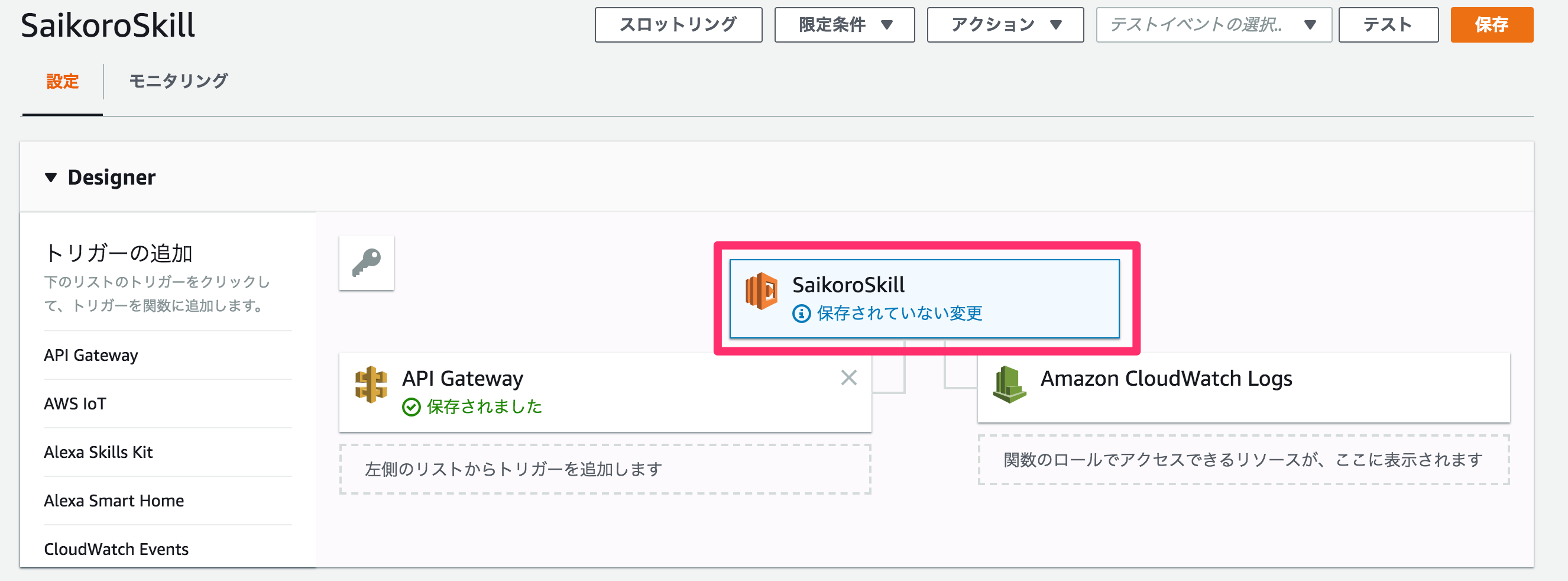This screenshot has height=581, width=1568.
Task: Open the test event selection dropdown
Action: [x=1213, y=25]
